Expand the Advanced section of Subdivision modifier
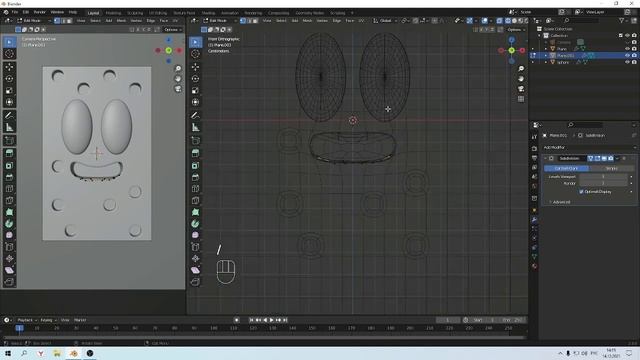The width and height of the screenshot is (640, 360). 560,202
